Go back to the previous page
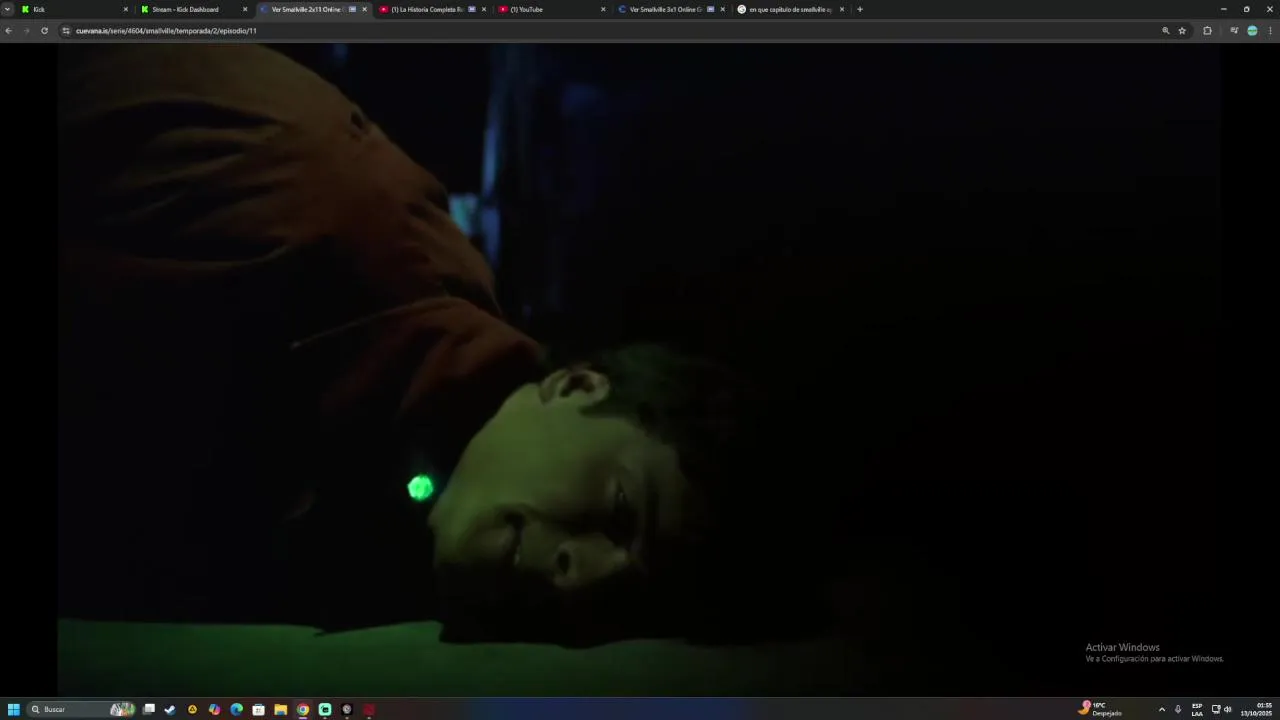Viewport: 1280px width, 720px height. click(8, 31)
